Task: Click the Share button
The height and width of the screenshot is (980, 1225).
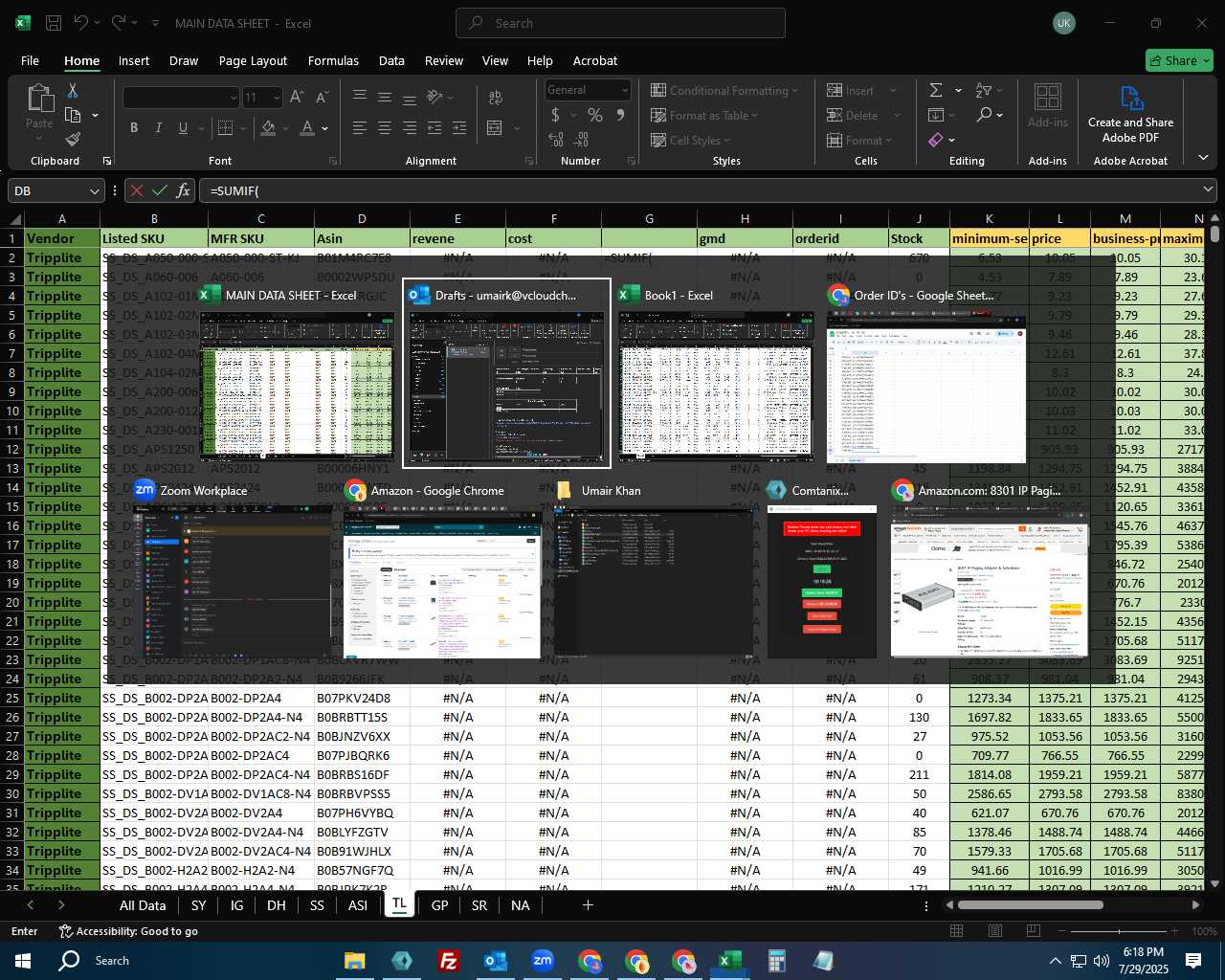Action: [x=1179, y=60]
